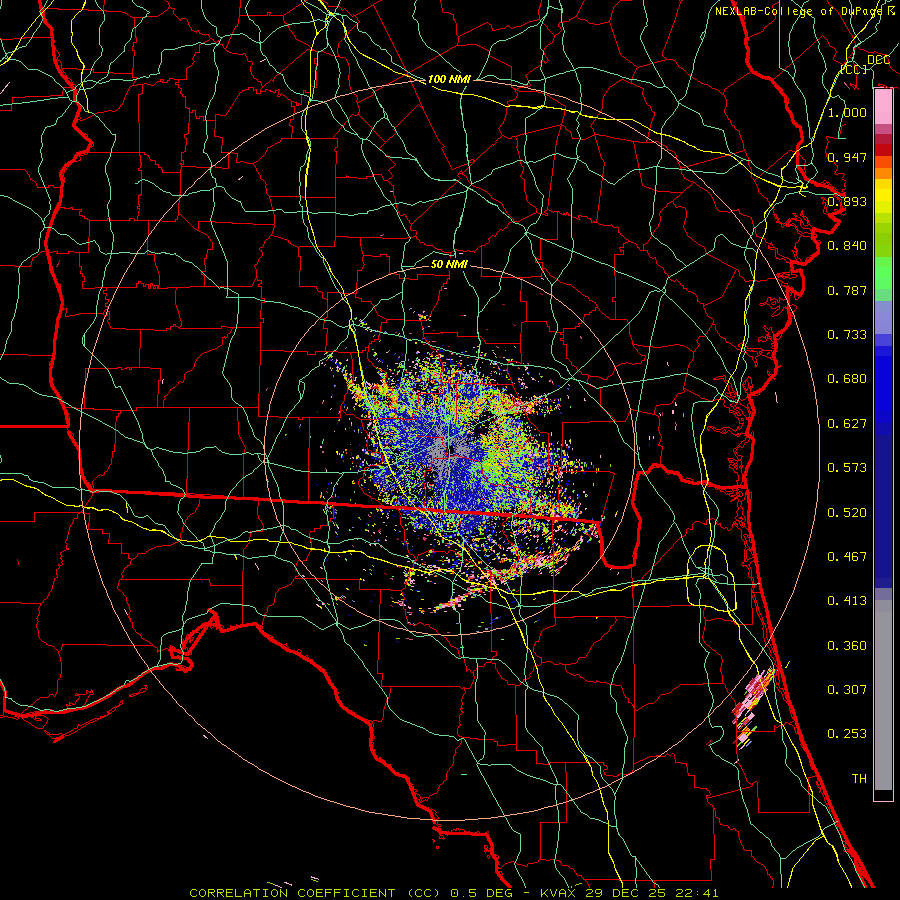Click the 0.467 legend value

(847, 557)
